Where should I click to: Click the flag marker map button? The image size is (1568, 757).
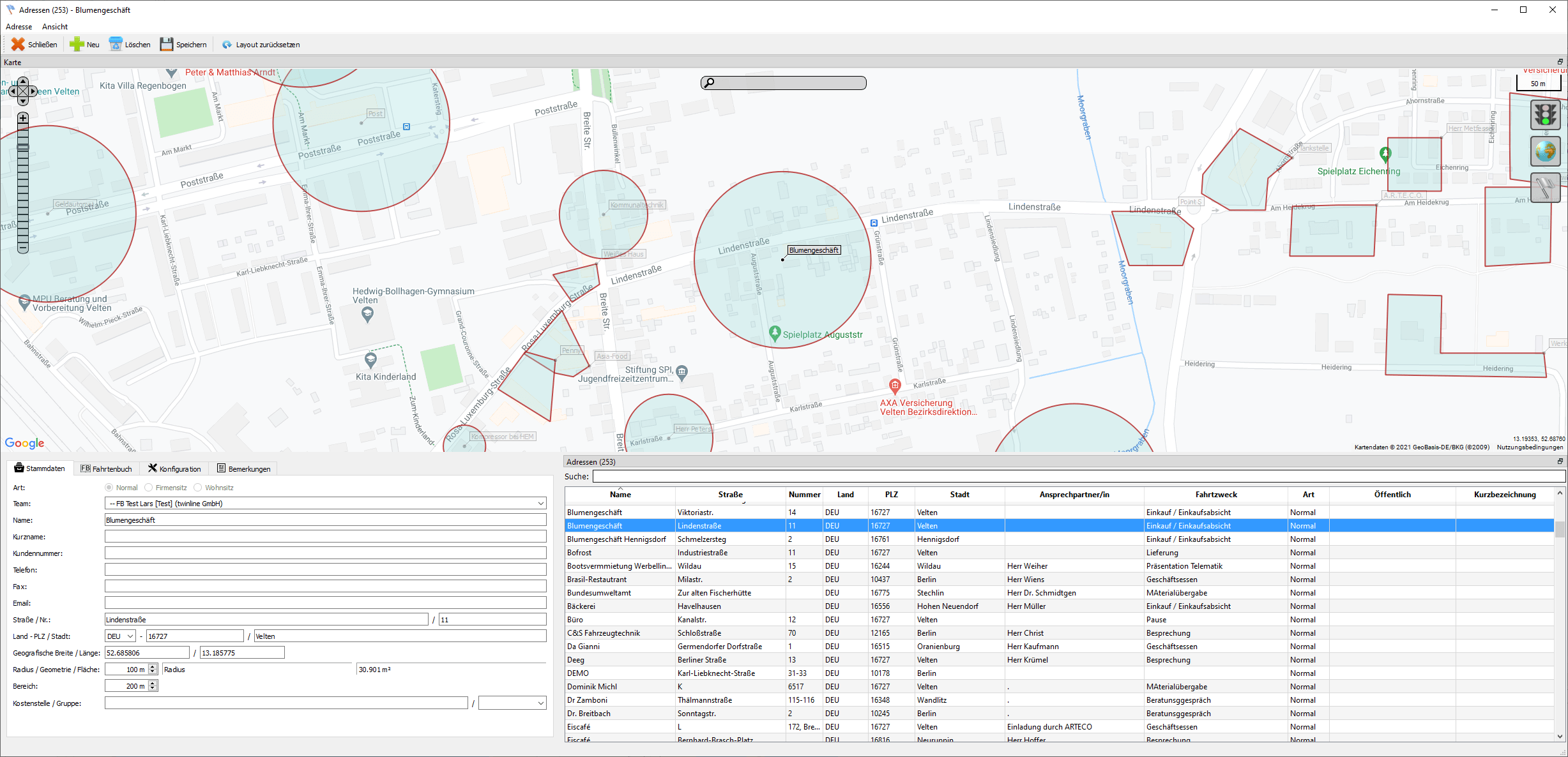(x=1545, y=188)
